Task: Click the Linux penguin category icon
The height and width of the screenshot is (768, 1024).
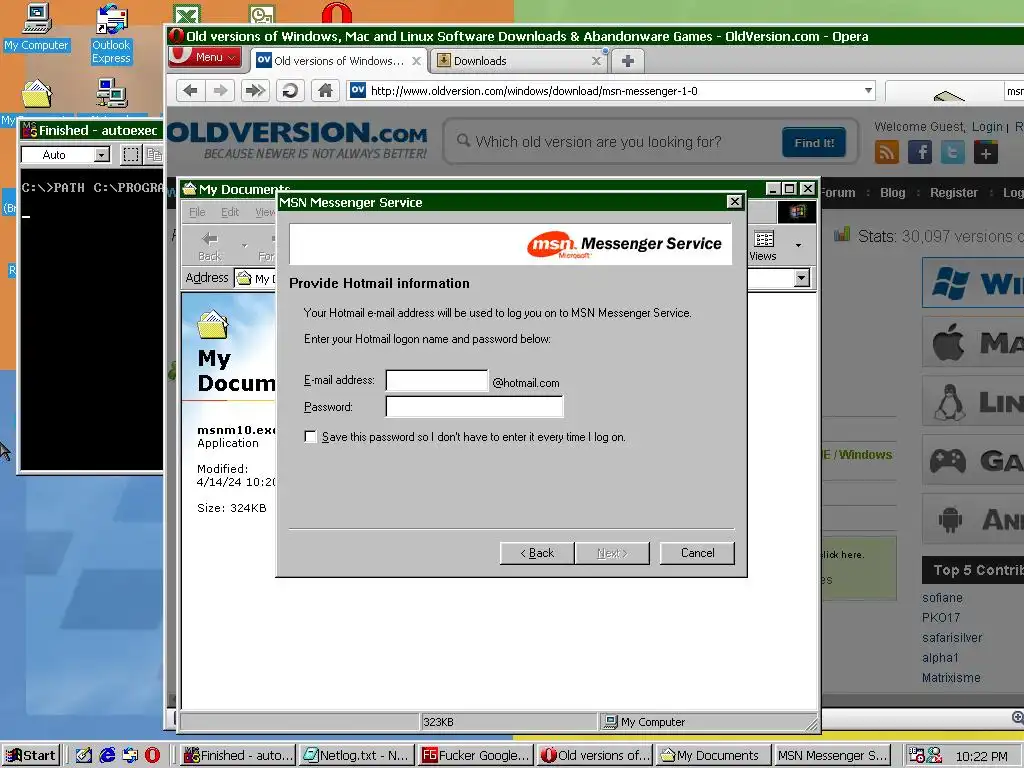Action: (949, 402)
